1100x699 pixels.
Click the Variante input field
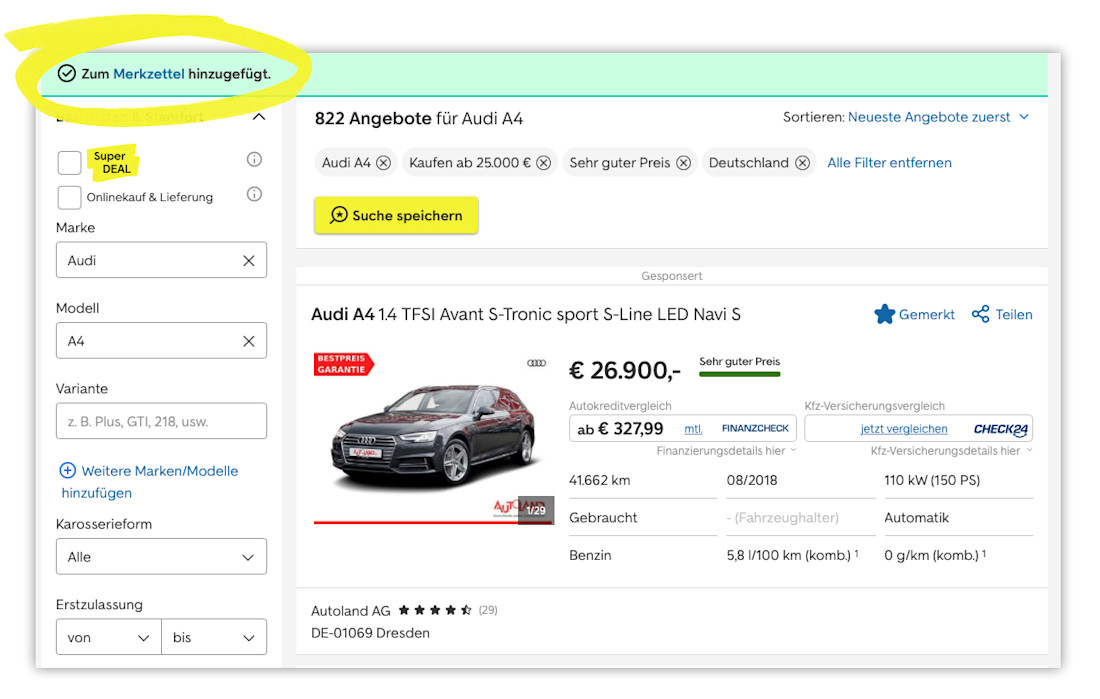pos(161,421)
